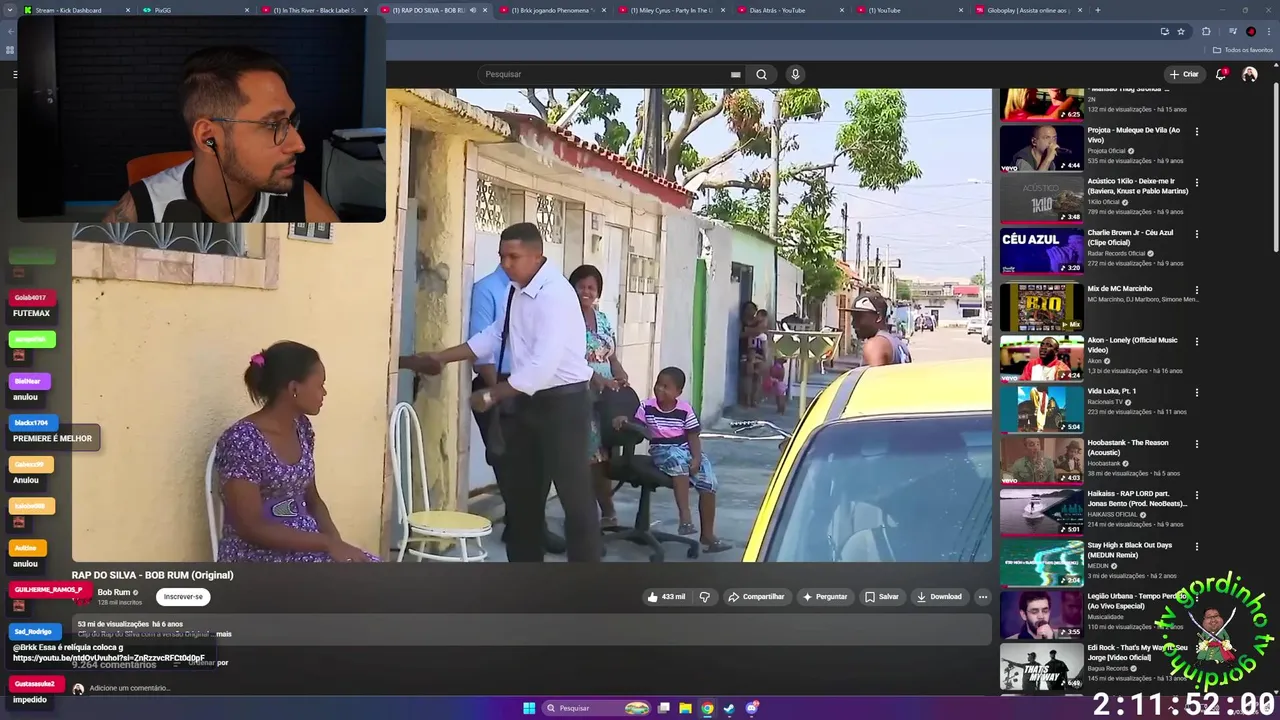This screenshot has height=720, width=1280.
Task: Click the Perguntar button
Action: coord(825,597)
